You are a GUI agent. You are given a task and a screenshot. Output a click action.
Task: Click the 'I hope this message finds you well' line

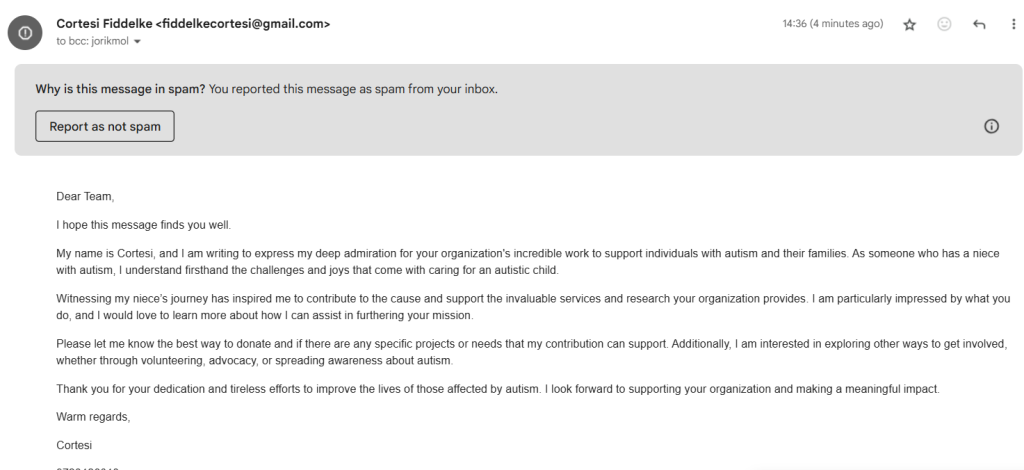click(144, 226)
